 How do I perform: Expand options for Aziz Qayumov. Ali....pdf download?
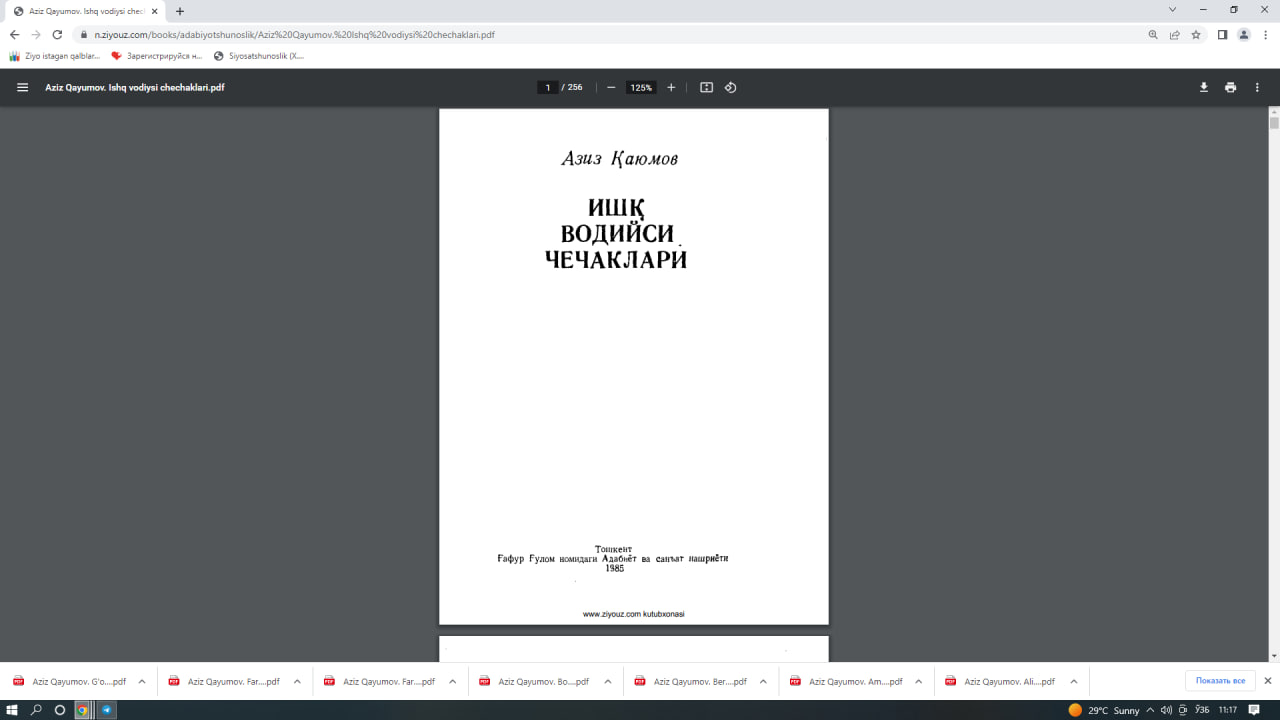point(1074,681)
